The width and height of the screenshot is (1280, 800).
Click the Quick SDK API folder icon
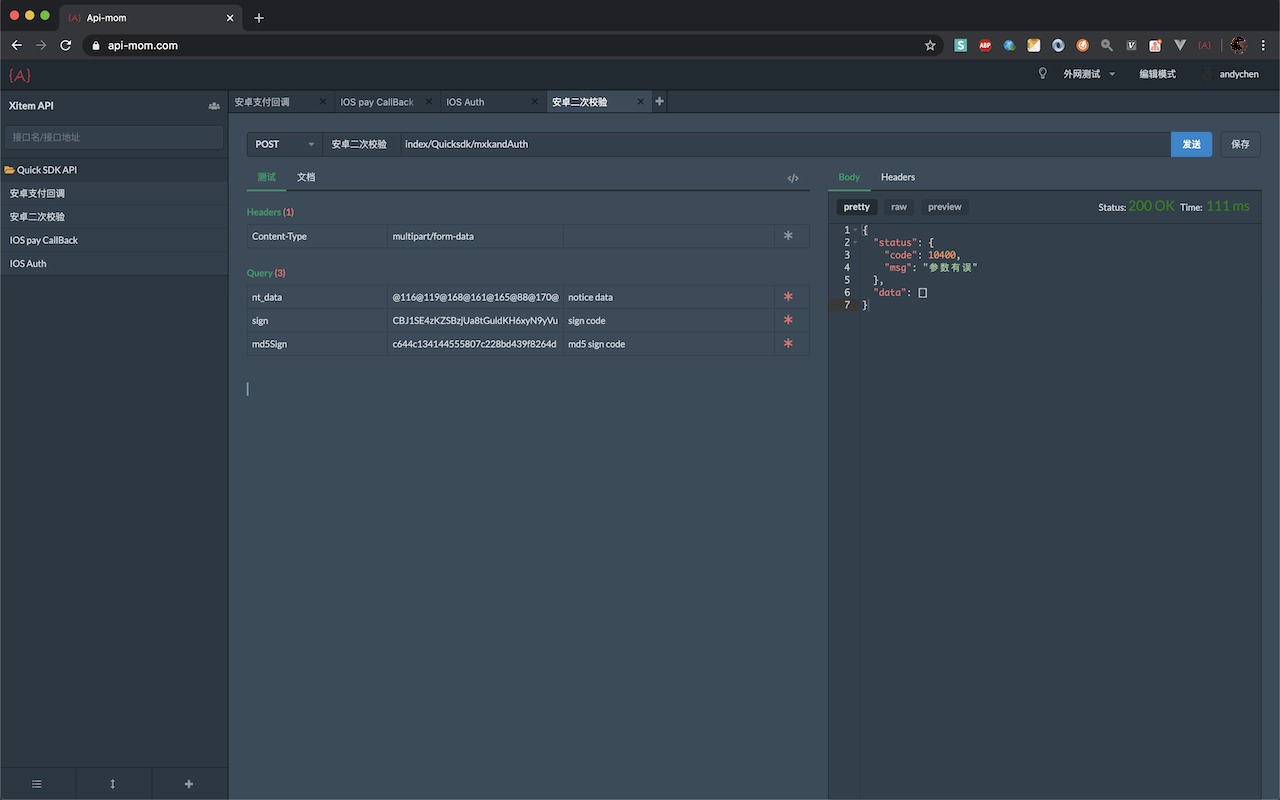pos(9,170)
